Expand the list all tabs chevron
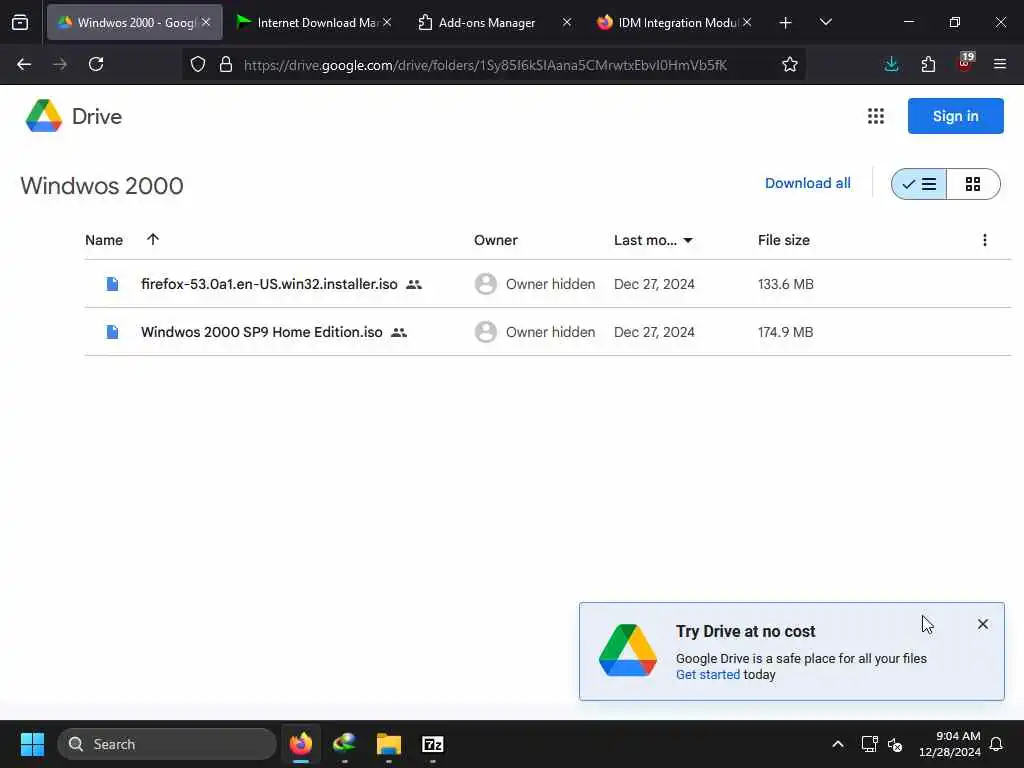 click(x=825, y=22)
